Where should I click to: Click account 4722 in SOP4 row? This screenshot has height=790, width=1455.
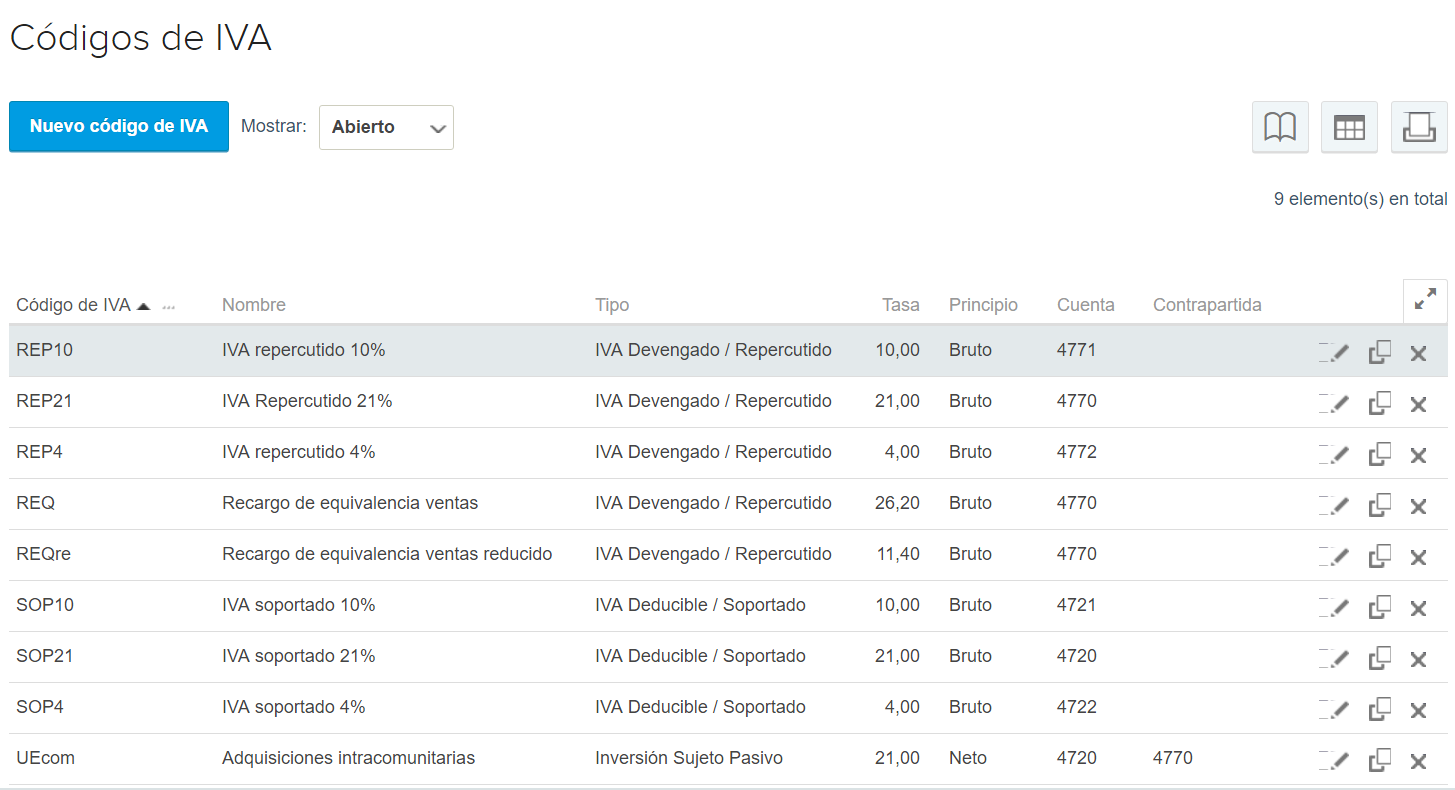point(1077,707)
